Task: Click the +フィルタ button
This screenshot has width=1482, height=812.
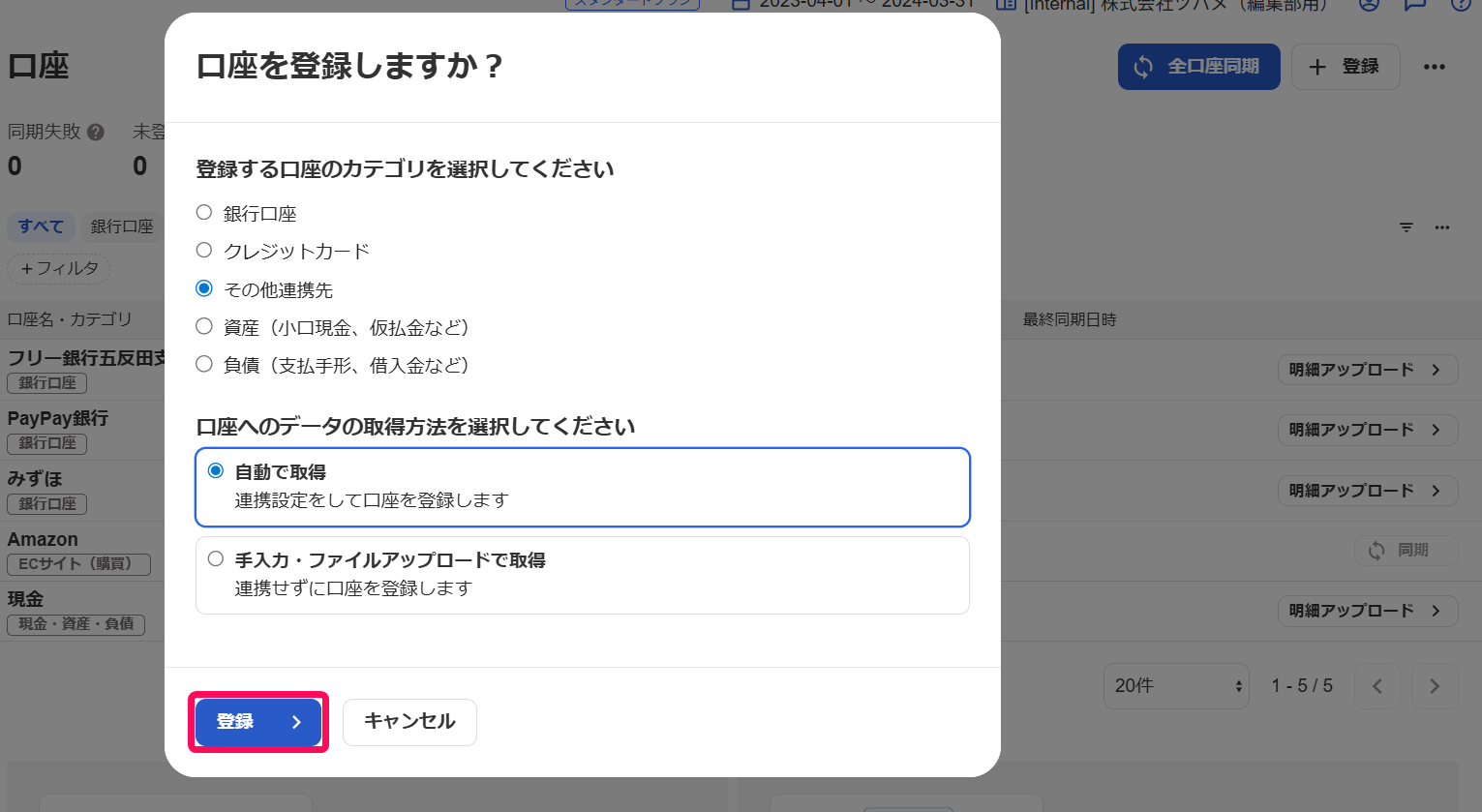Action: [x=58, y=269]
